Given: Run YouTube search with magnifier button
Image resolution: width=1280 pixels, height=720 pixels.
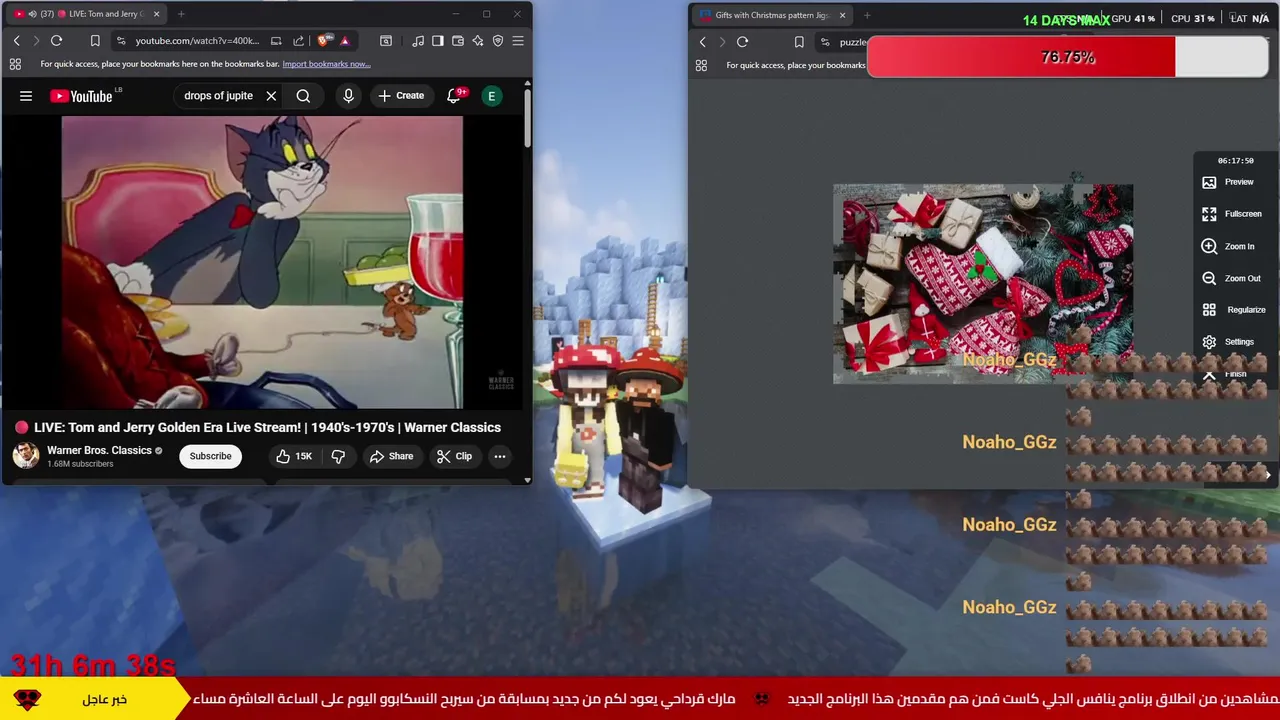Looking at the screenshot, I should [303, 96].
